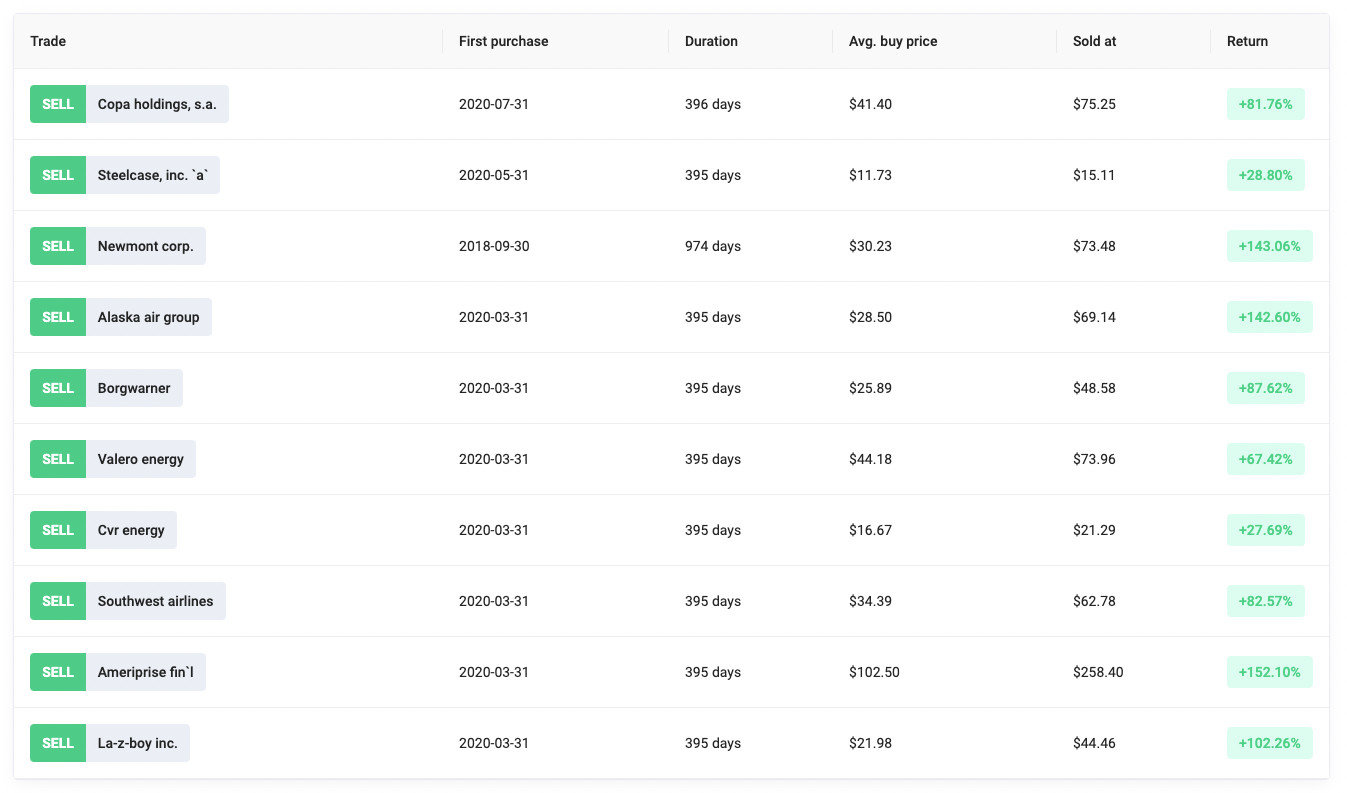Click the Sold at column header
Viewport: 1347px width, 793px height.
point(1134,41)
